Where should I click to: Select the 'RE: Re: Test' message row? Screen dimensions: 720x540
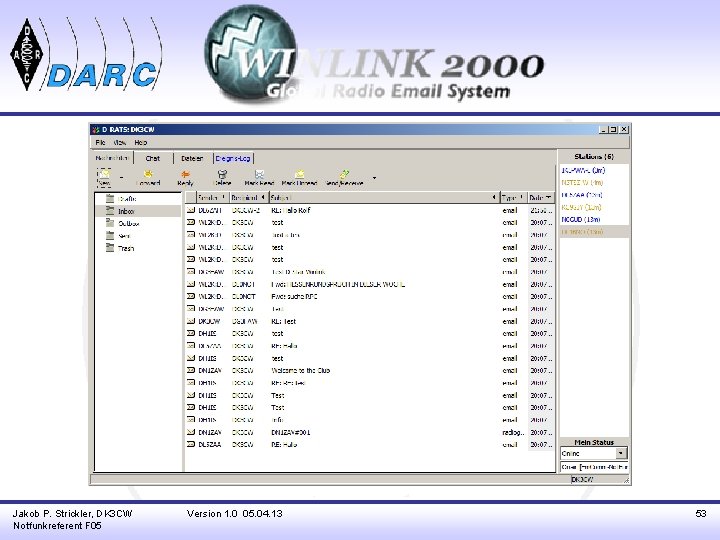point(370,383)
